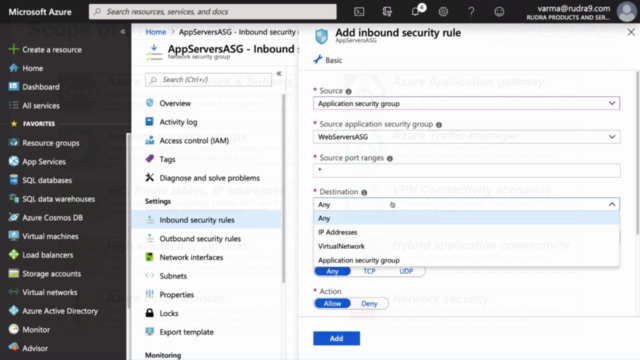640x360 pixels.
Task: Open the notifications bell icon
Action: coord(416,11)
